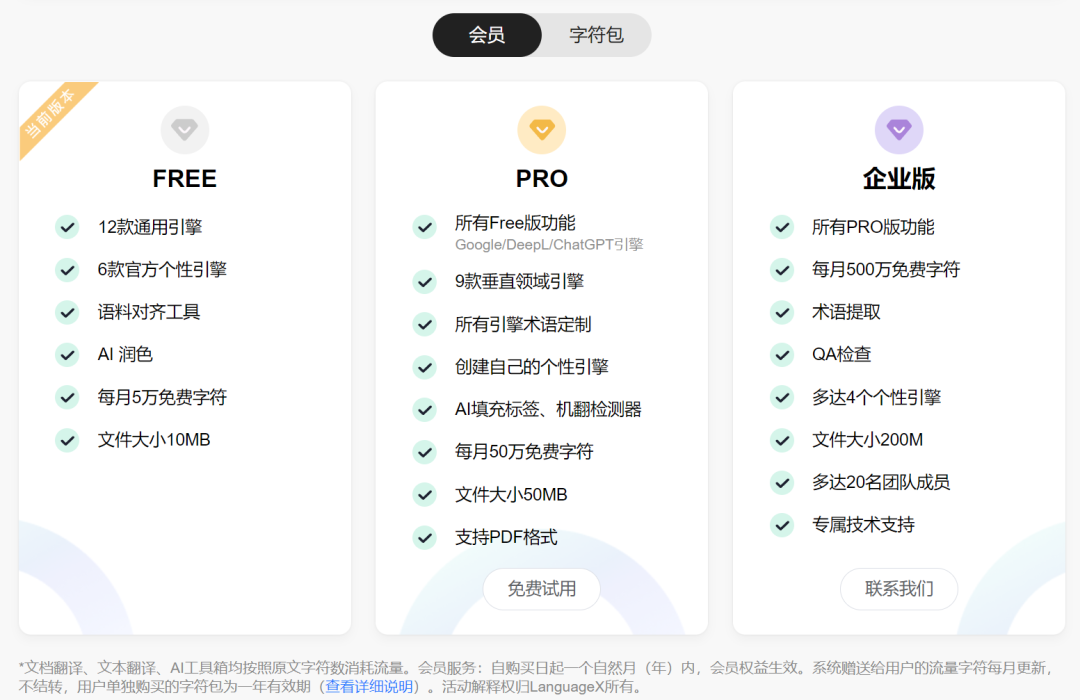Click the FREE plan title
This screenshot has width=1080, height=700.
[x=185, y=178]
